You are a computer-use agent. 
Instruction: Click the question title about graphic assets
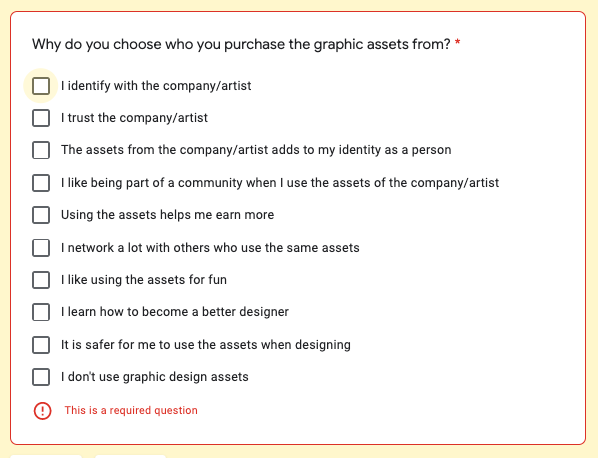pos(241,44)
